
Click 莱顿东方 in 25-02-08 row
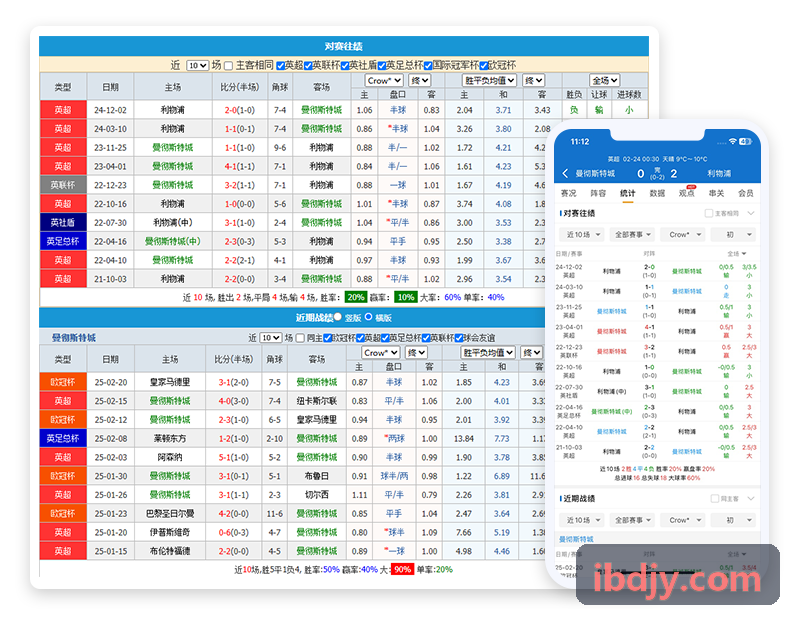[170, 439]
